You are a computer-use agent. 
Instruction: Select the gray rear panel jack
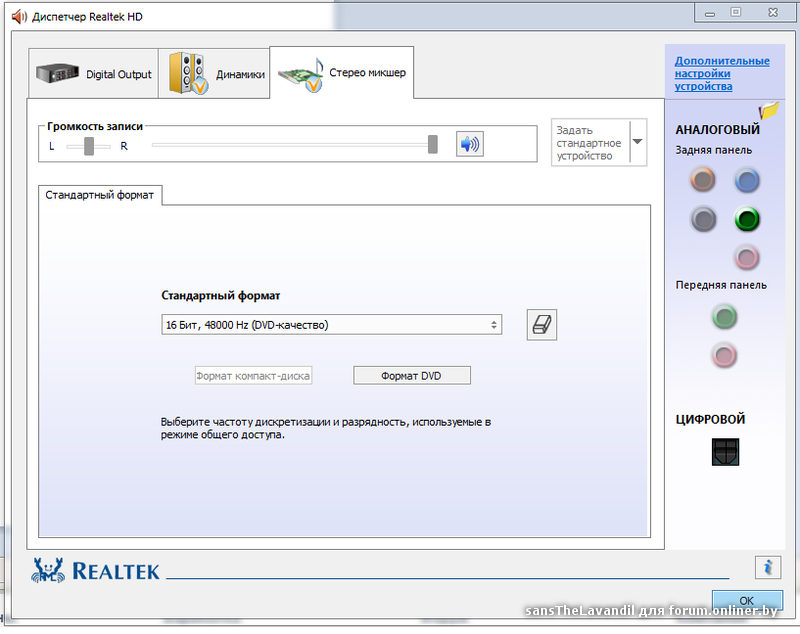pyautogui.click(x=704, y=219)
